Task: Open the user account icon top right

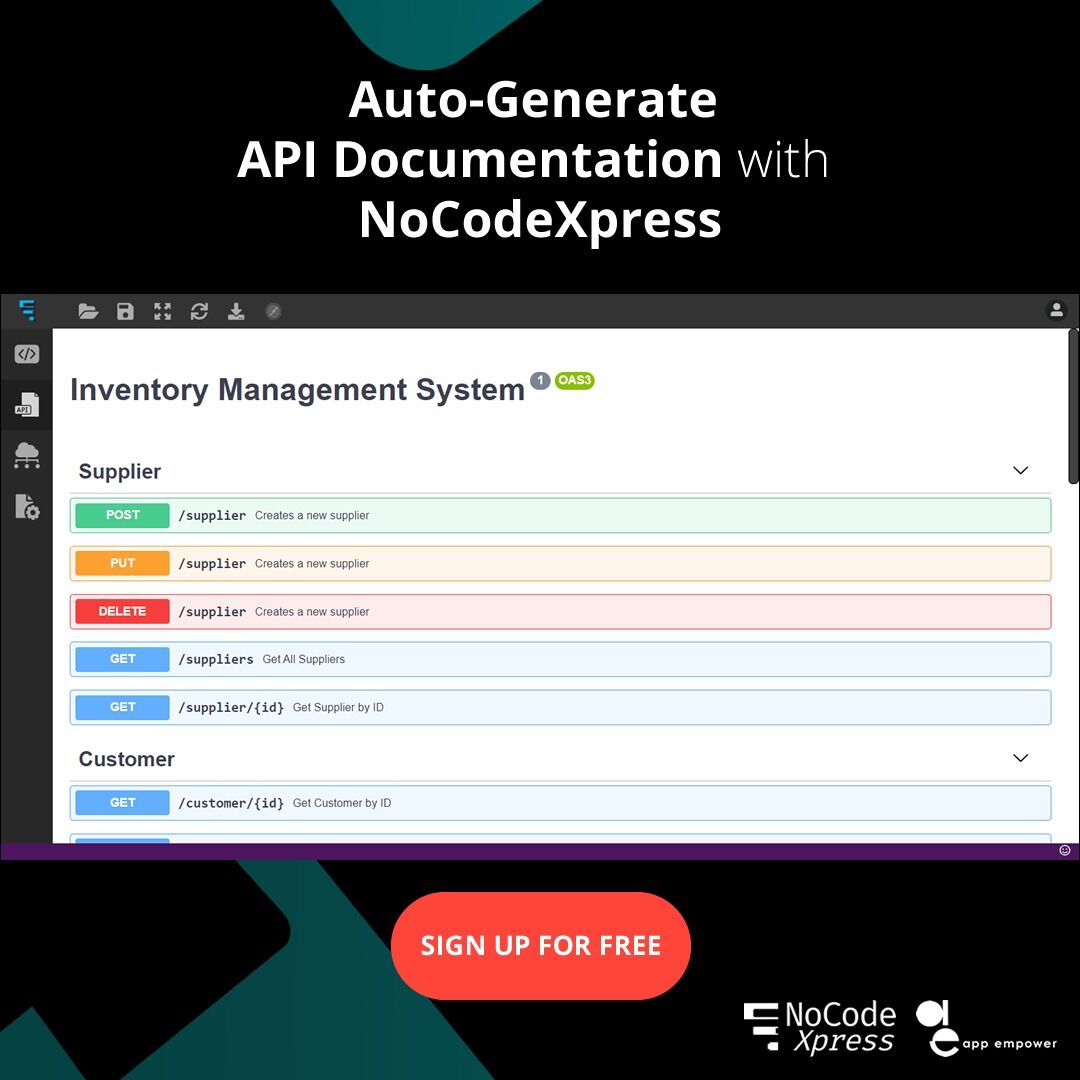Action: coord(1057,310)
